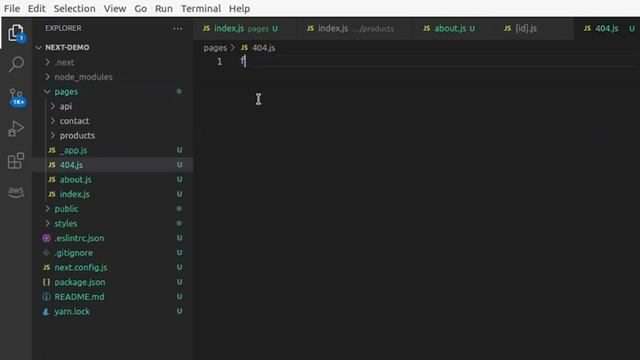640x360 pixels.
Task: Expand the contact folder
Action: [x=53, y=121]
